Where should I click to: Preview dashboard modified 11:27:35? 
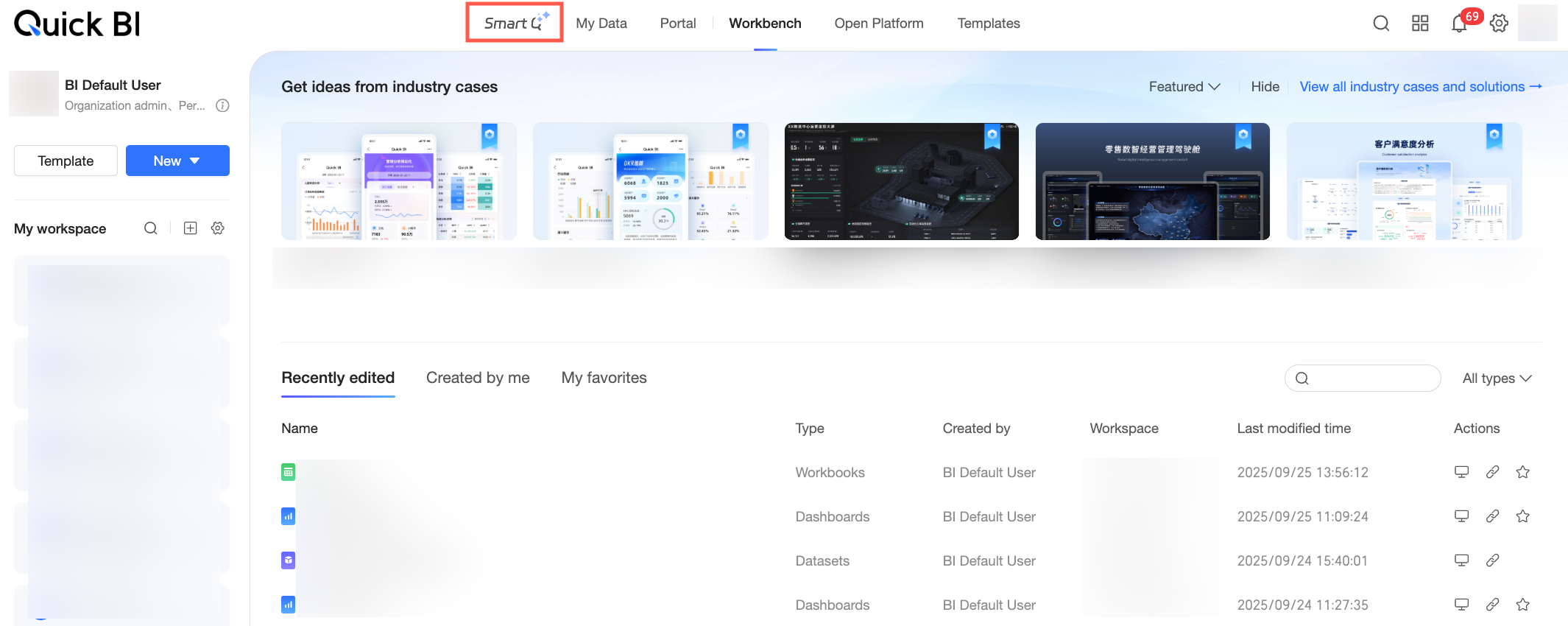[1462, 605]
